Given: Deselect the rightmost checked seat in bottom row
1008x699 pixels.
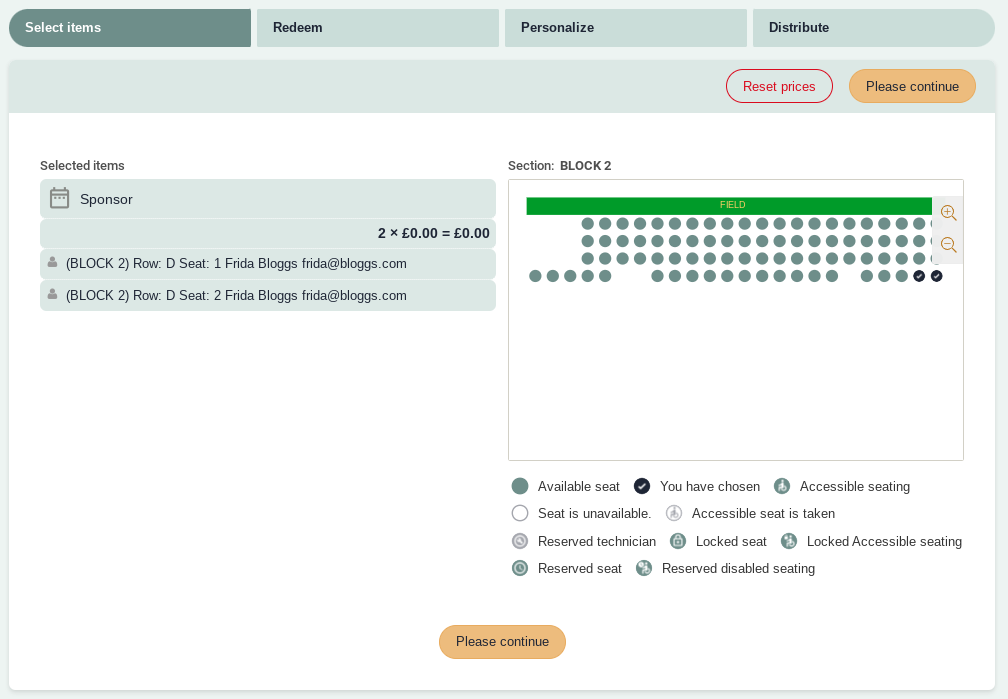Looking at the screenshot, I should pos(936,276).
